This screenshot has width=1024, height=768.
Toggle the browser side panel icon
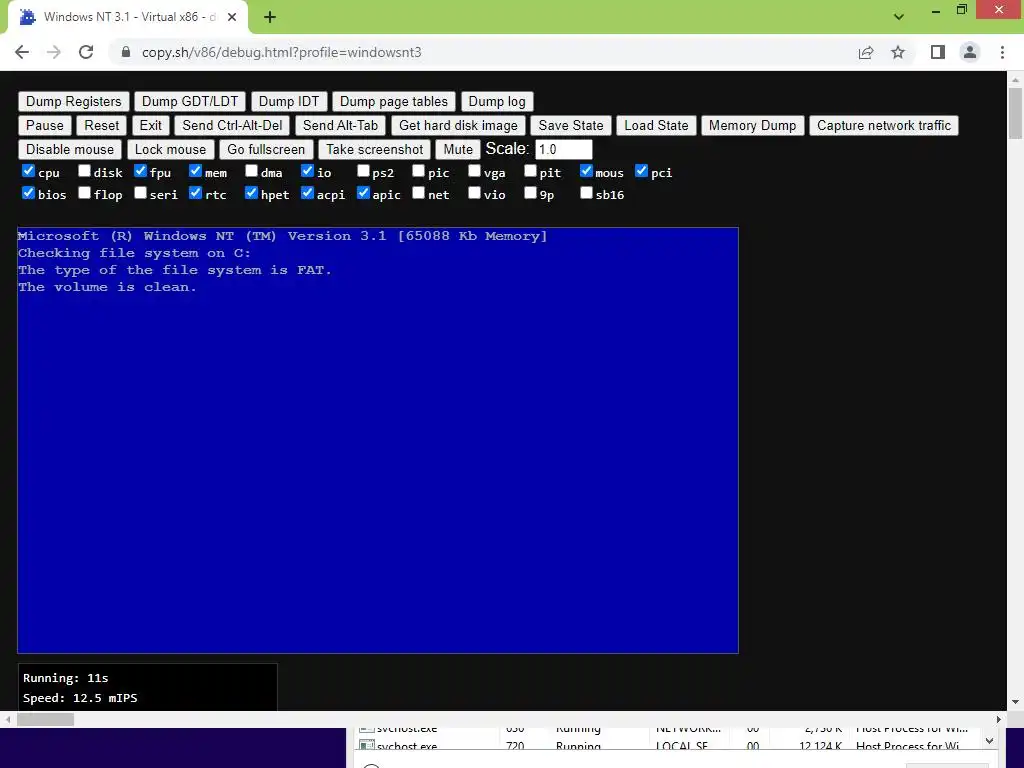[938, 52]
